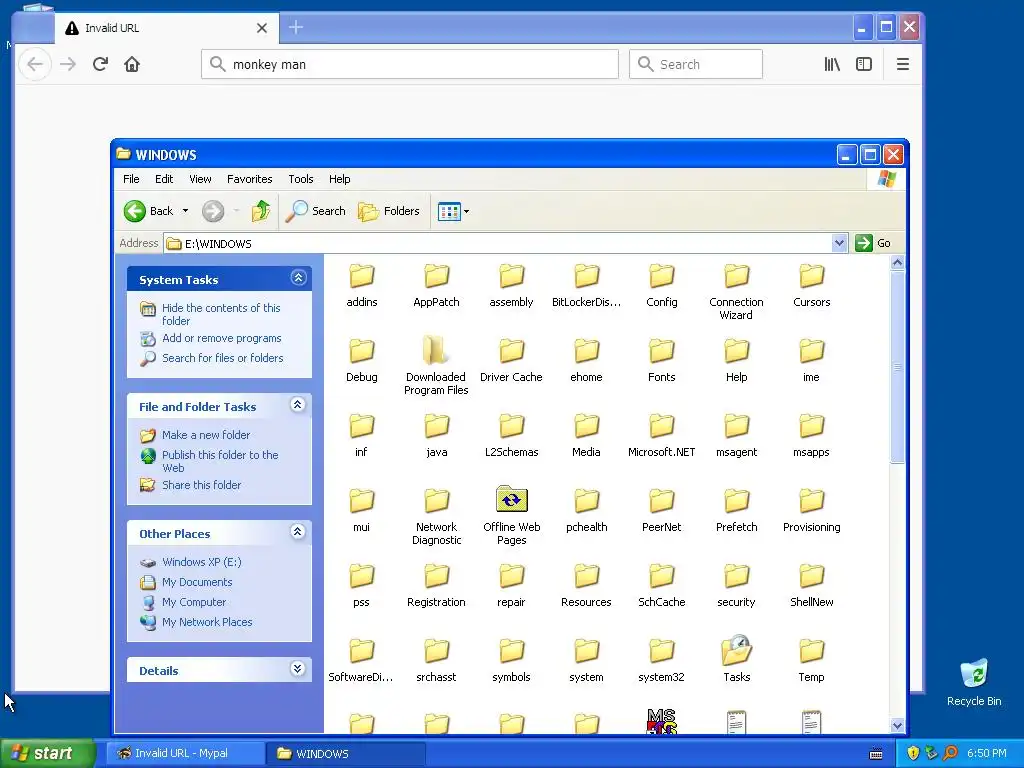Click Publish this folder to the Web
The width and height of the screenshot is (1024, 768).
tap(220, 461)
